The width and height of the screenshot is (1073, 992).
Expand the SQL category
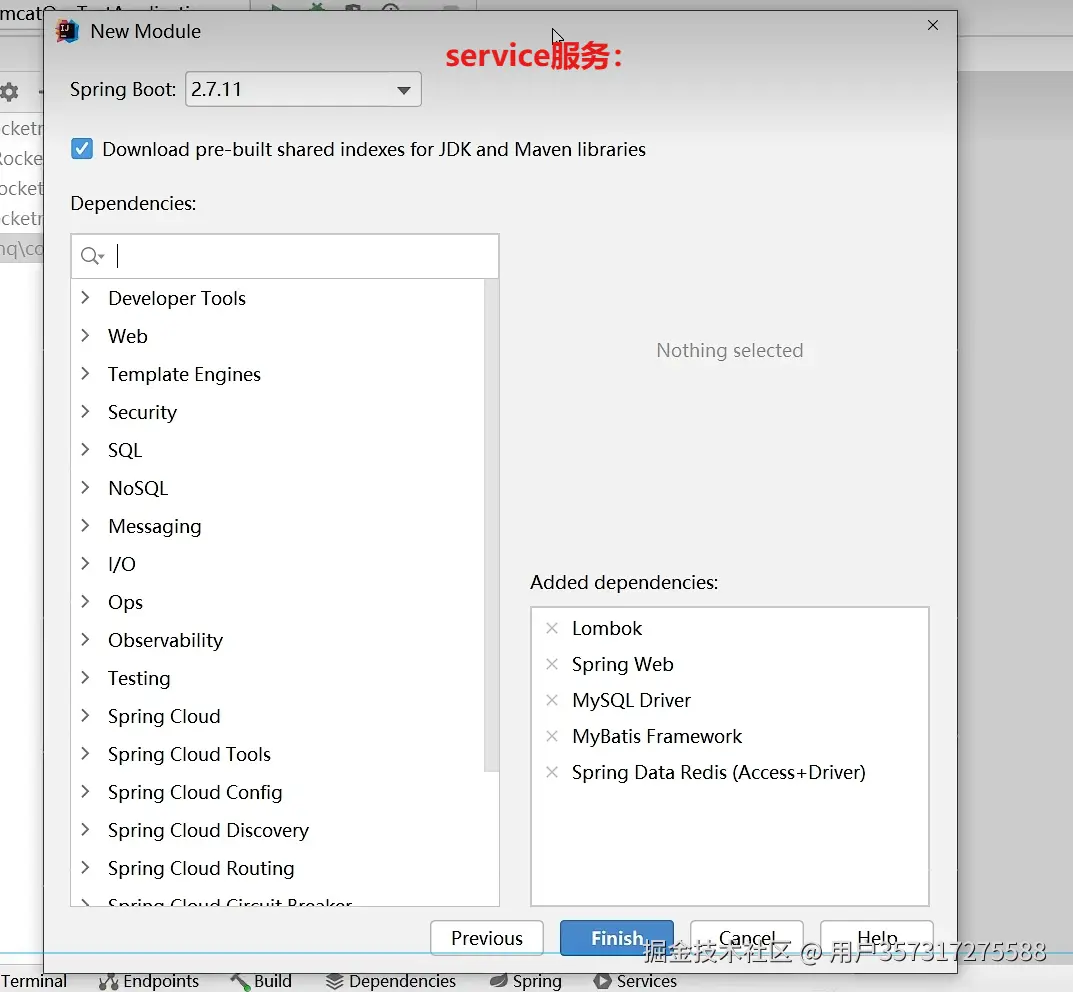86,449
